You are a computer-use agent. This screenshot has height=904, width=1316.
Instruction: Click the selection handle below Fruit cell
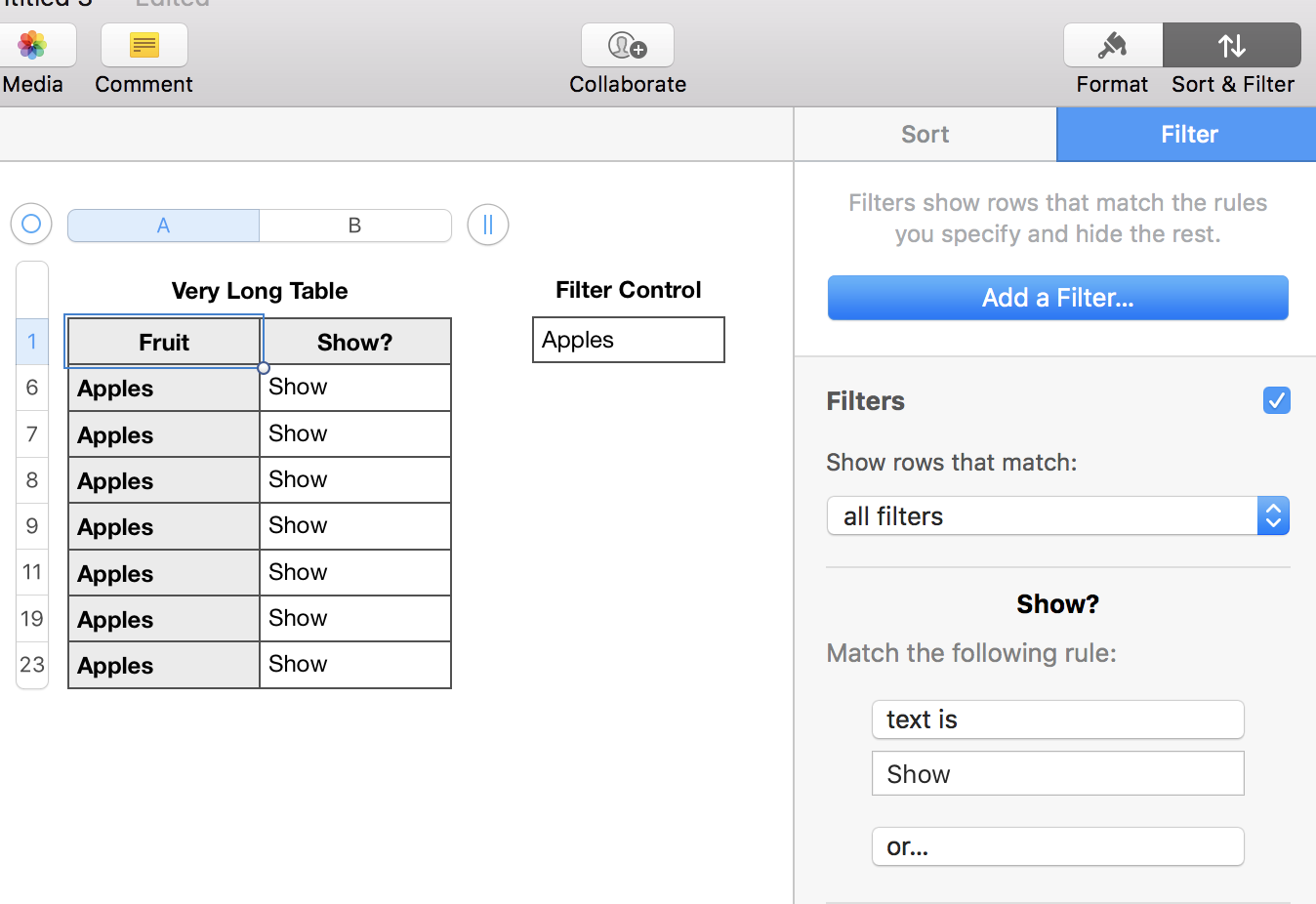pyautogui.click(x=264, y=368)
